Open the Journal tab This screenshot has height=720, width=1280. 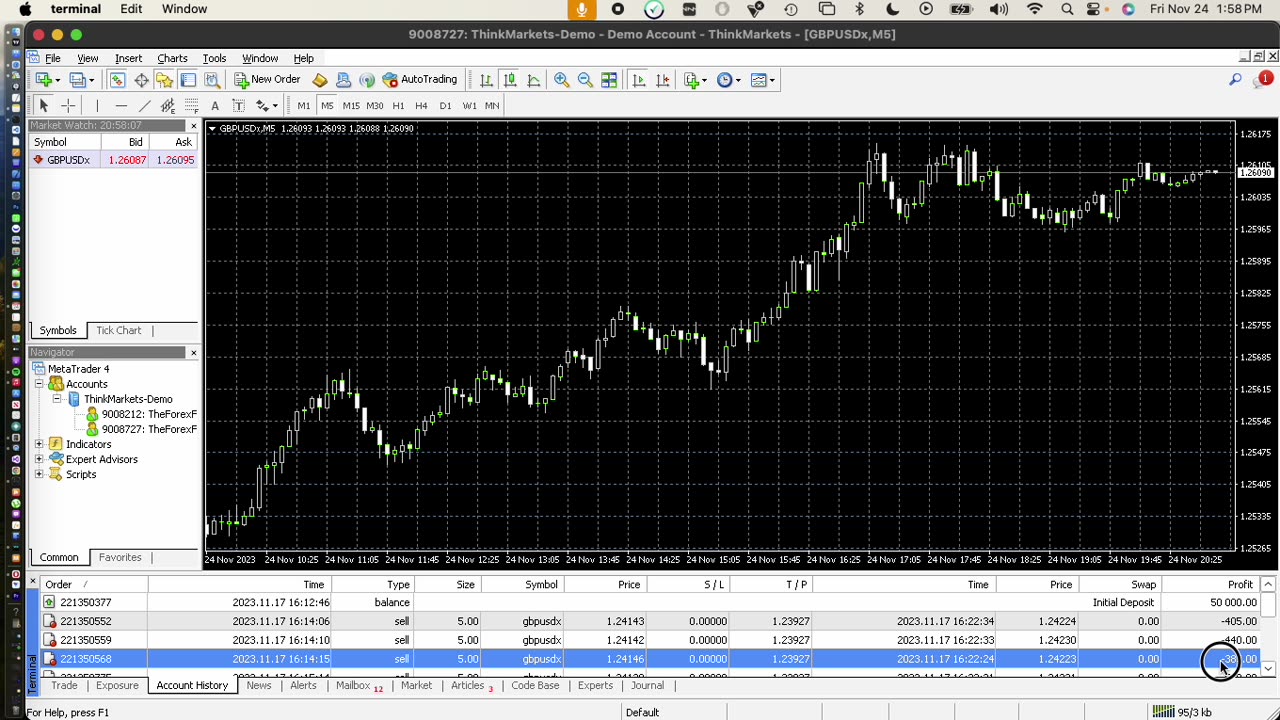647,685
